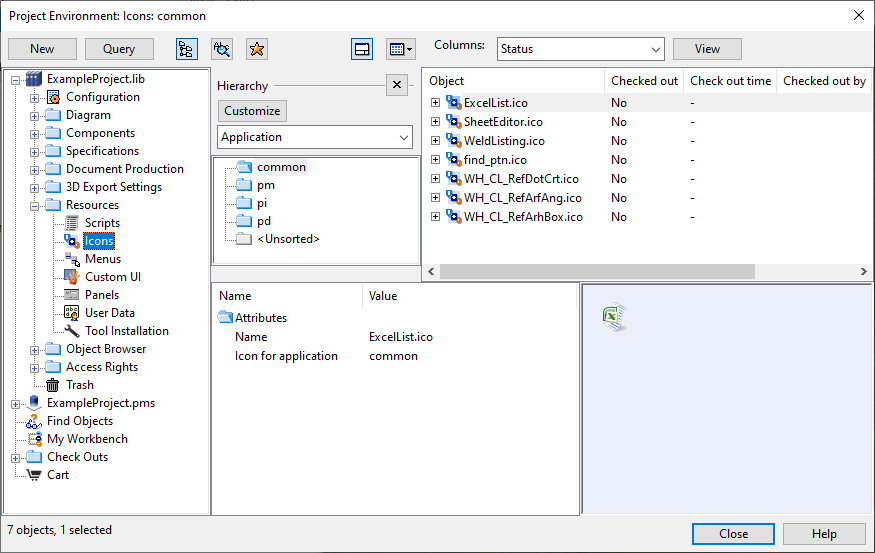Click the Tool Installation wrench icon
875x553 pixels.
point(71,331)
